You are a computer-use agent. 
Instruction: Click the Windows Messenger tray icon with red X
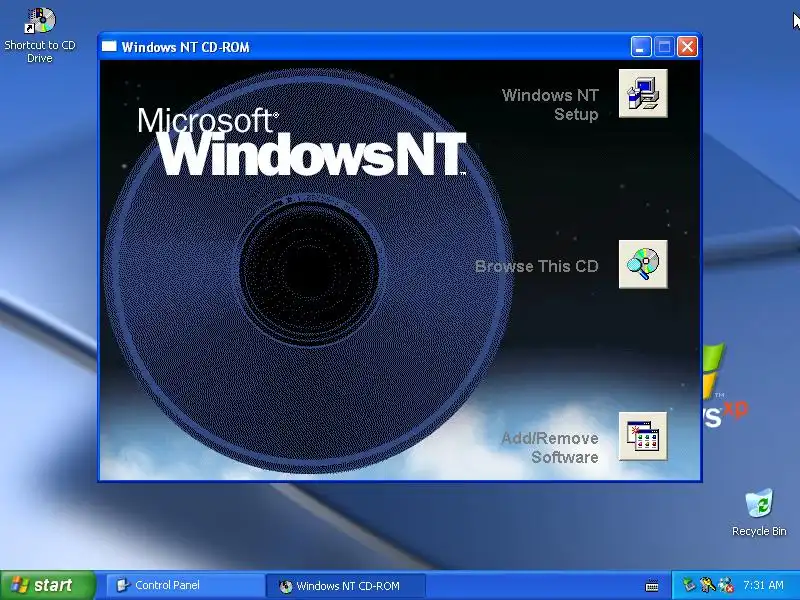coord(726,585)
